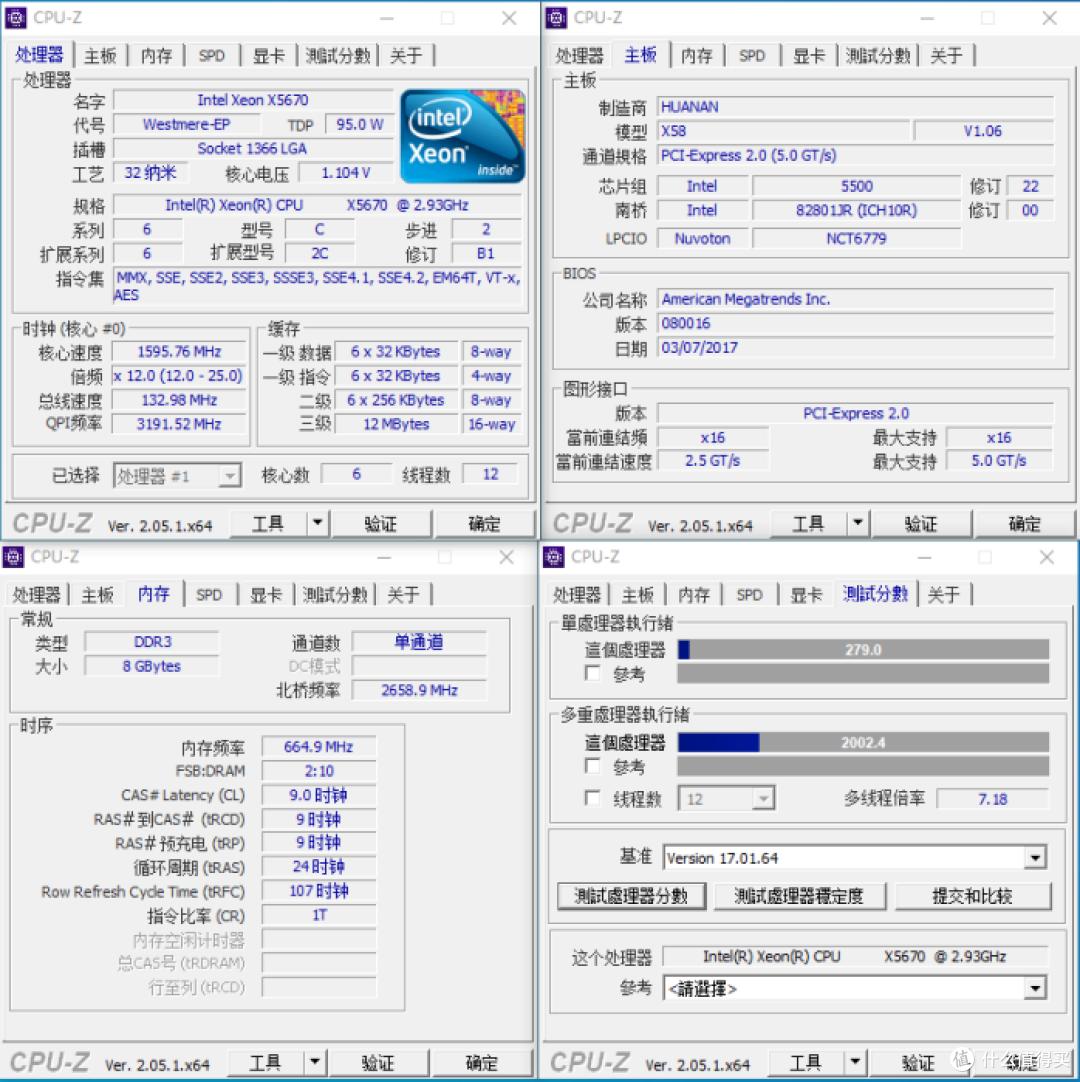Click the Intel Xeon inside logo
Viewport: 1080px width, 1082px height.
coord(462,135)
